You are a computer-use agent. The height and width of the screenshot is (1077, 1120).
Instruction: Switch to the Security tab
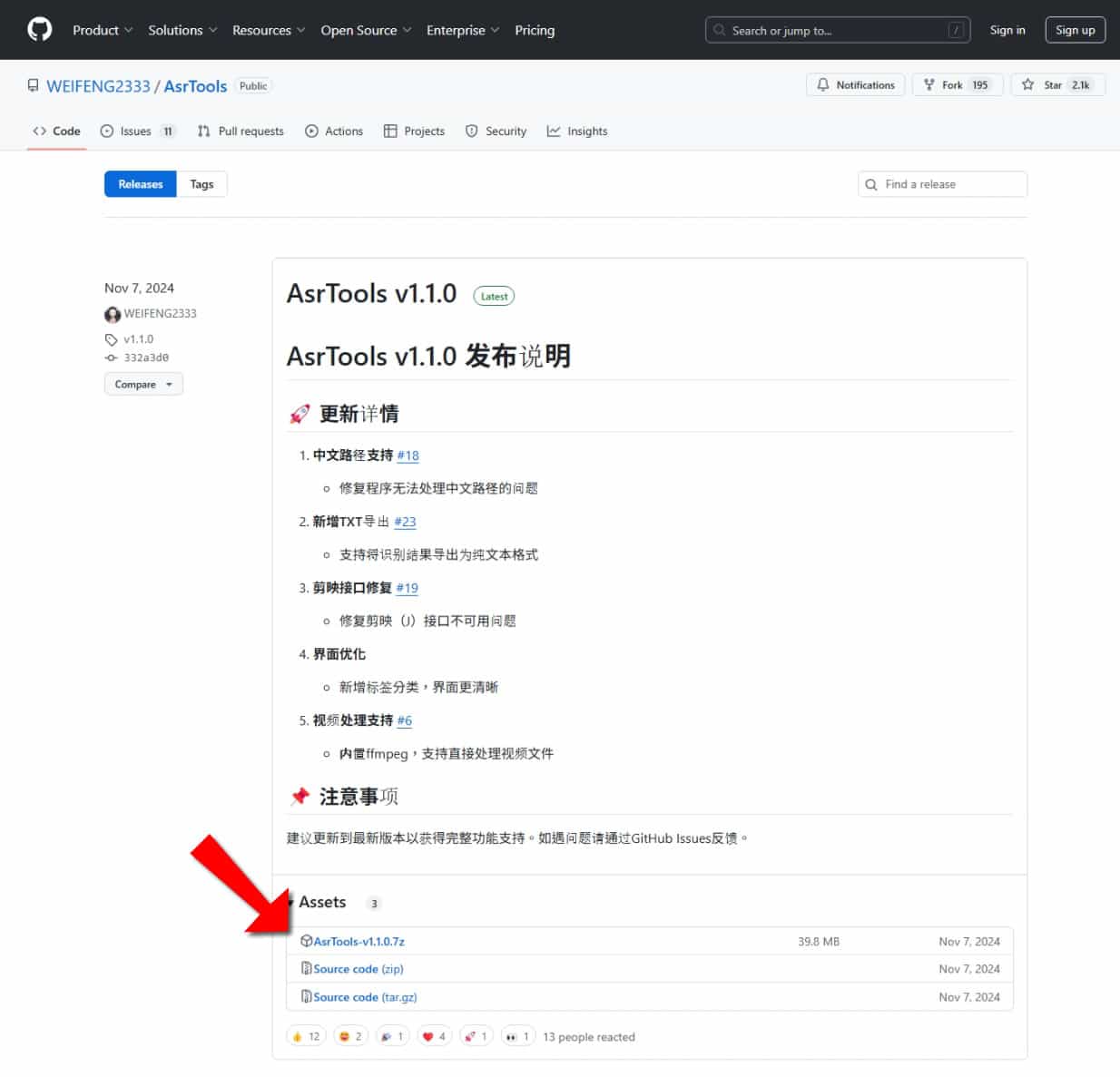tap(496, 132)
